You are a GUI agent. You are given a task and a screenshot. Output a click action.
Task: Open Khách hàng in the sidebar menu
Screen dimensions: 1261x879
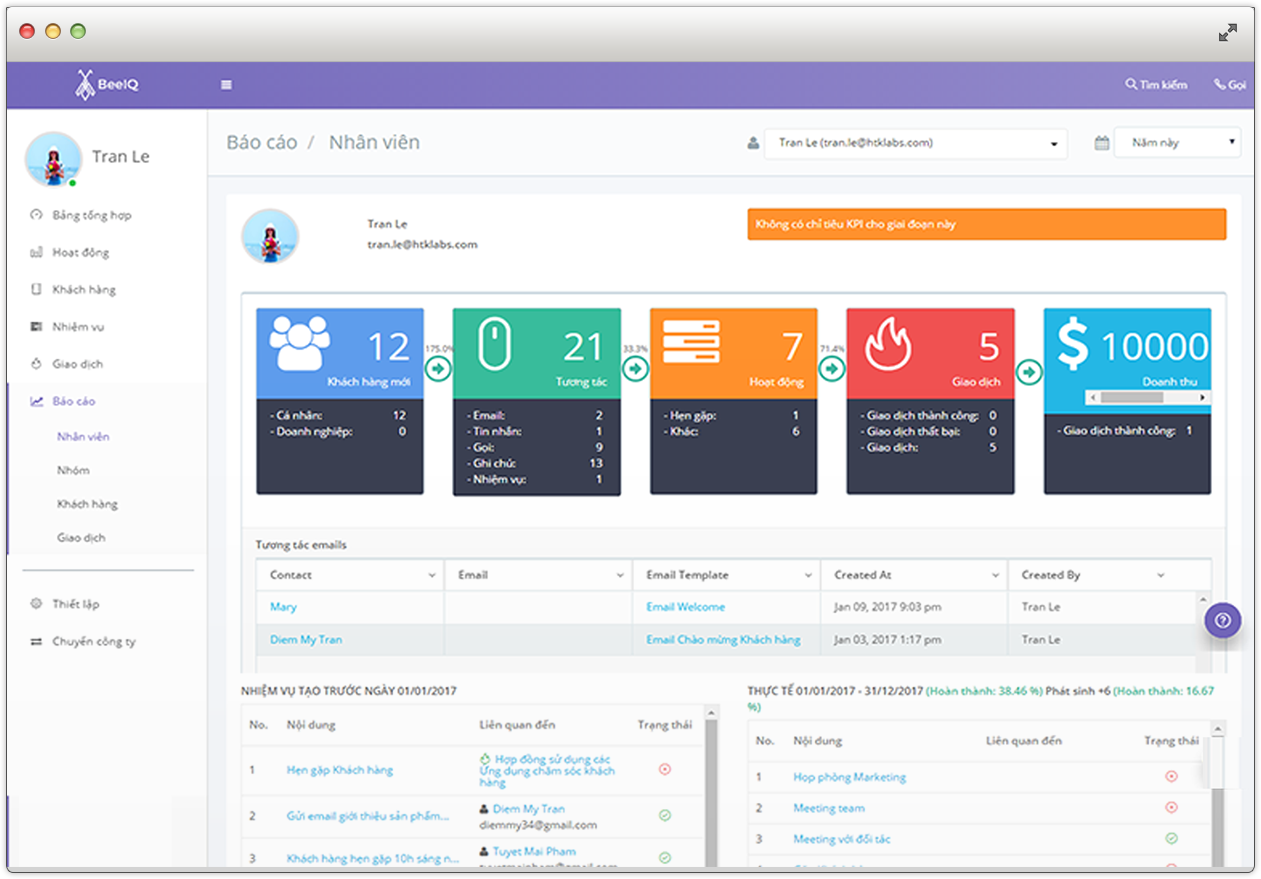[84, 290]
